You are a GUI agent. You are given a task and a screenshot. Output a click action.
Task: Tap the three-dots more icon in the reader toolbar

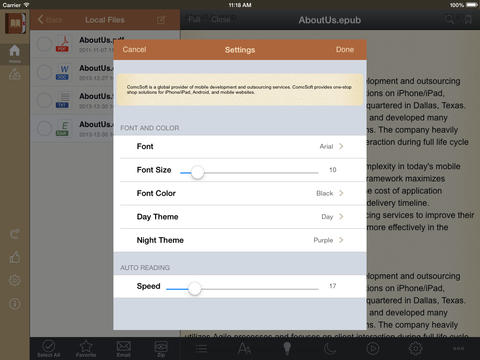458,349
